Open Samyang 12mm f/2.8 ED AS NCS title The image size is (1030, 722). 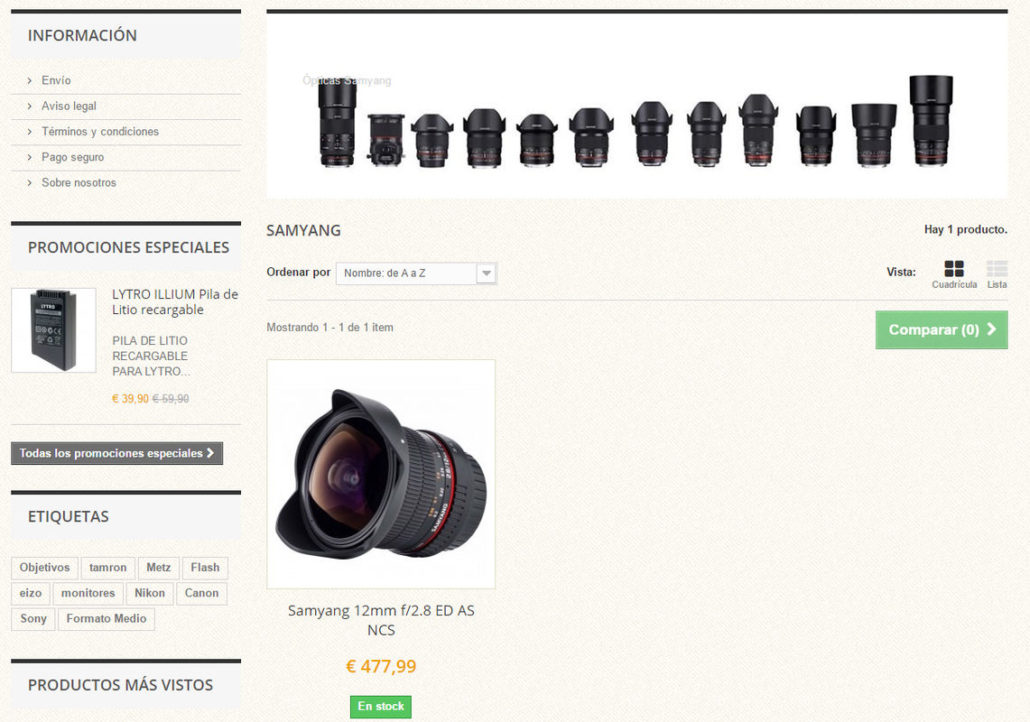click(x=381, y=620)
